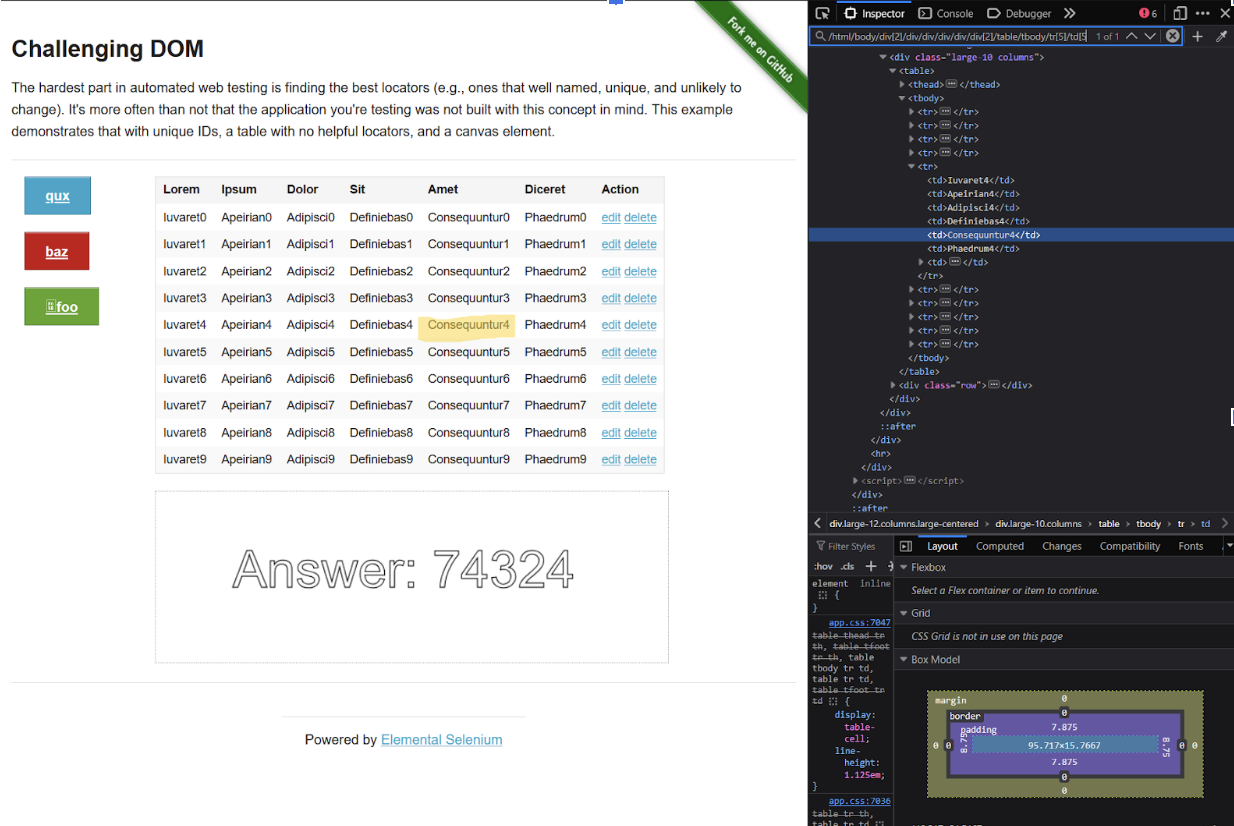The image size is (1234, 826).
Task: Open the Compatibility tab
Action: pos(1130,546)
